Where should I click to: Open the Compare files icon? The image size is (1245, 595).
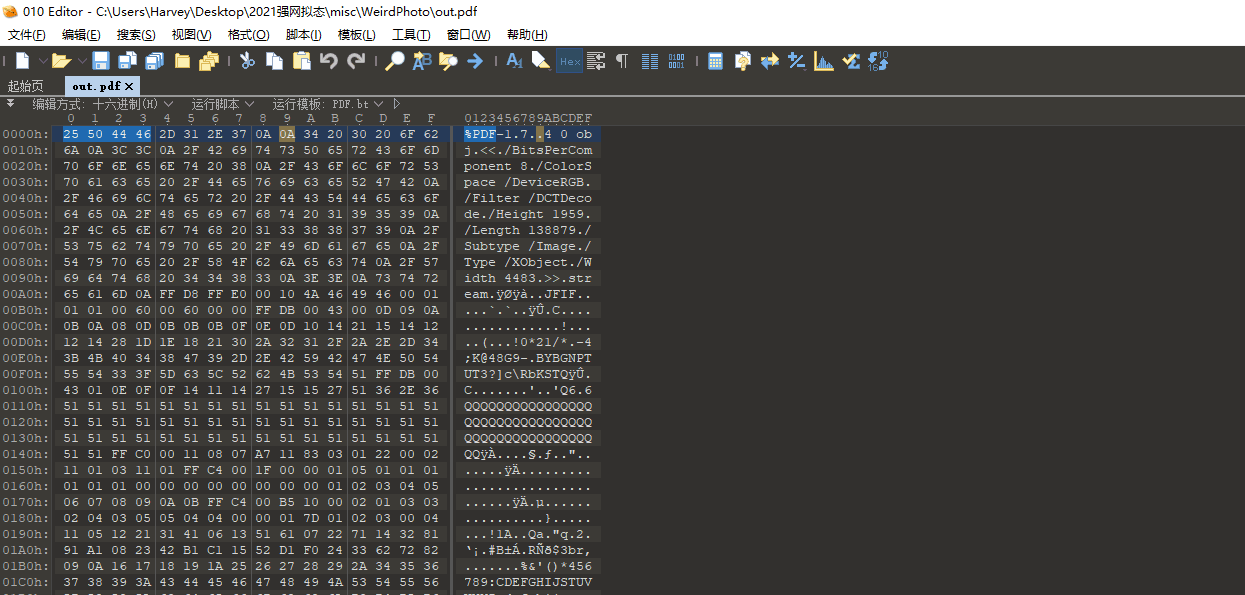[x=769, y=61]
